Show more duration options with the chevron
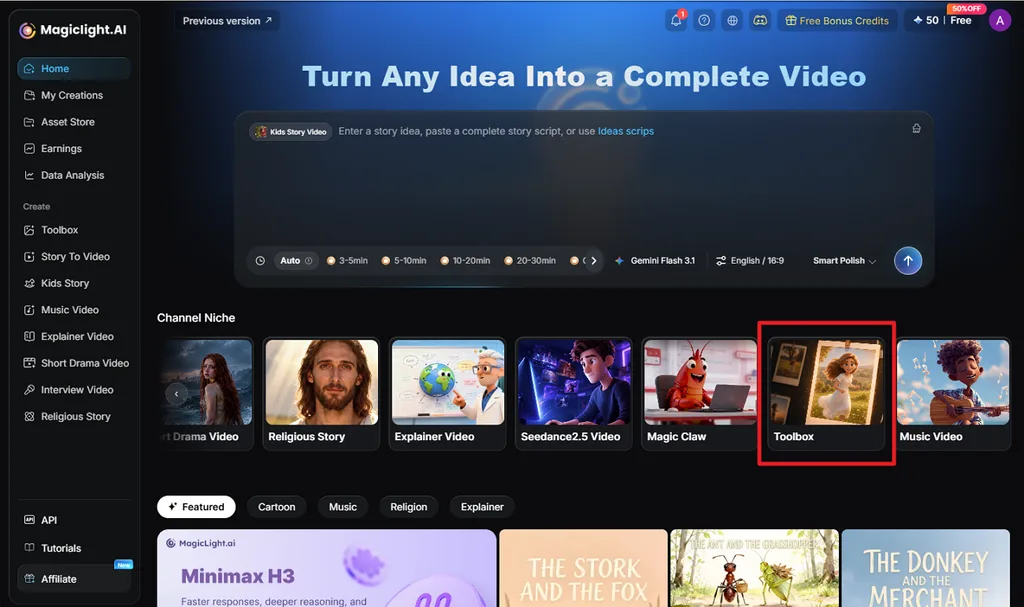Screen dimensions: 1024x607 click(x=594, y=261)
